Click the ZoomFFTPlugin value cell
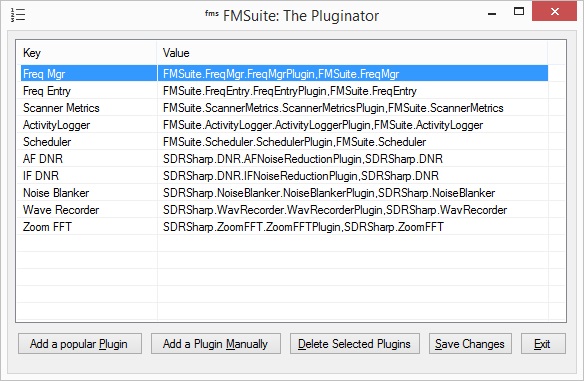Viewport: 584px width, 381px height. pyautogui.click(x=303, y=227)
